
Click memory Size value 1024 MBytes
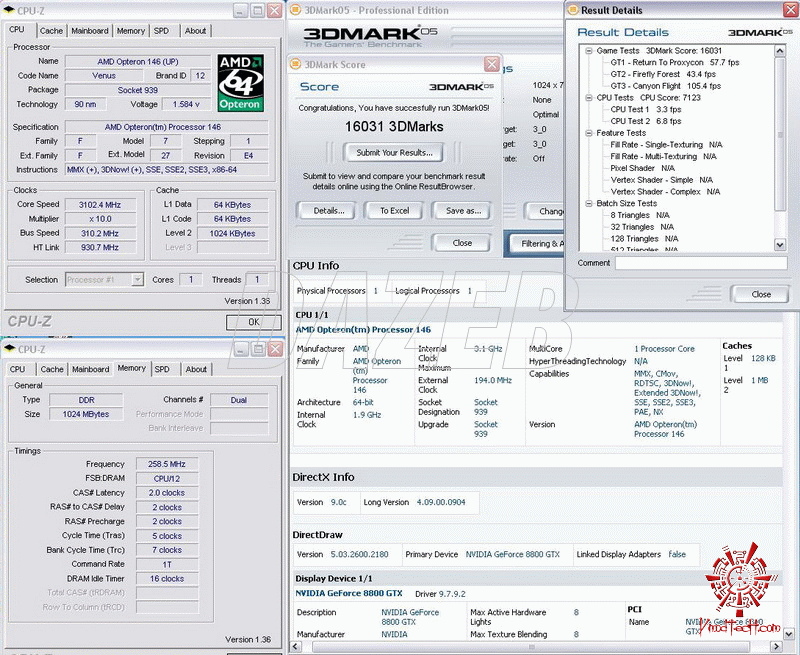pos(86,414)
